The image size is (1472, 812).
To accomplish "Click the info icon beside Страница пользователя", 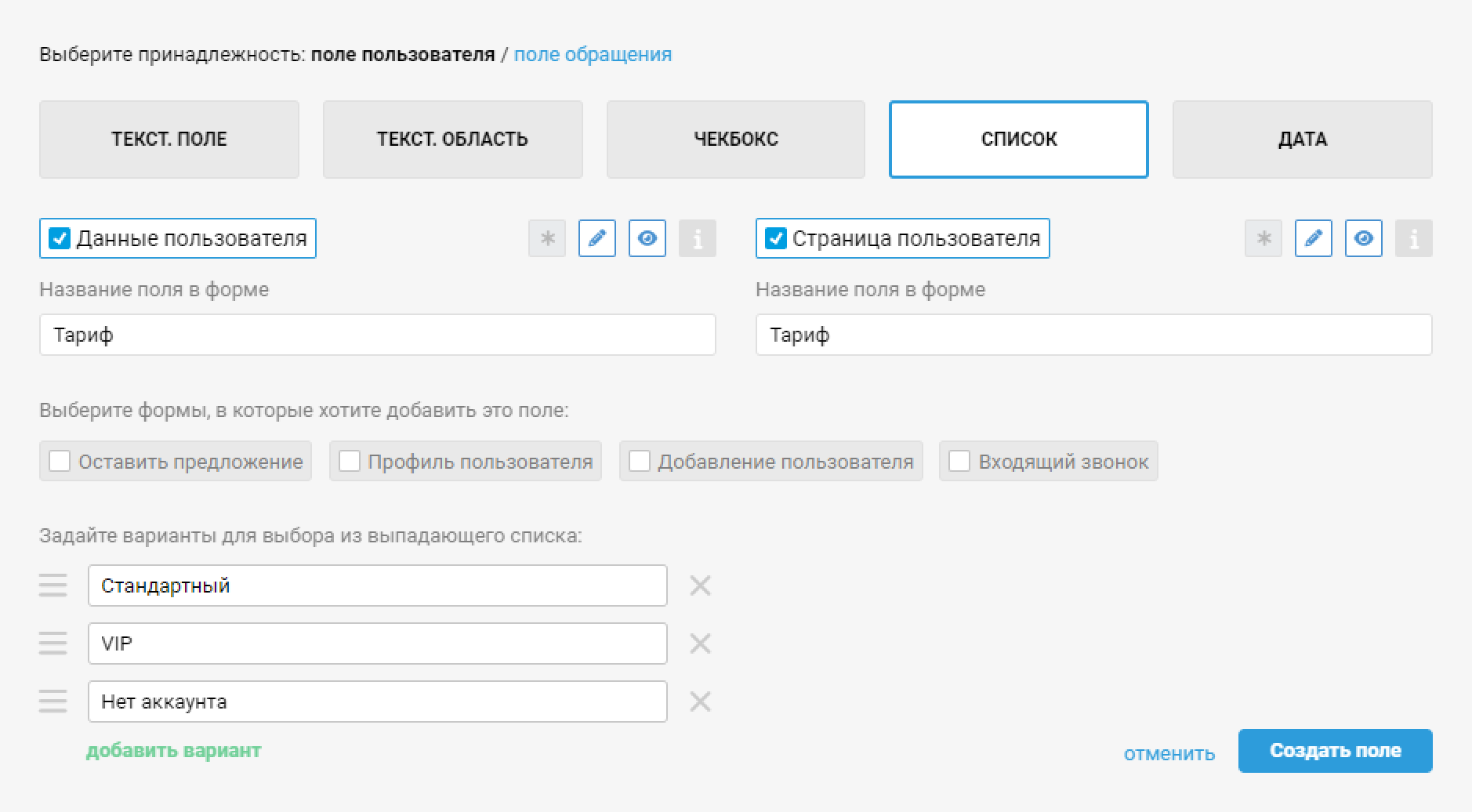I will [x=1414, y=238].
